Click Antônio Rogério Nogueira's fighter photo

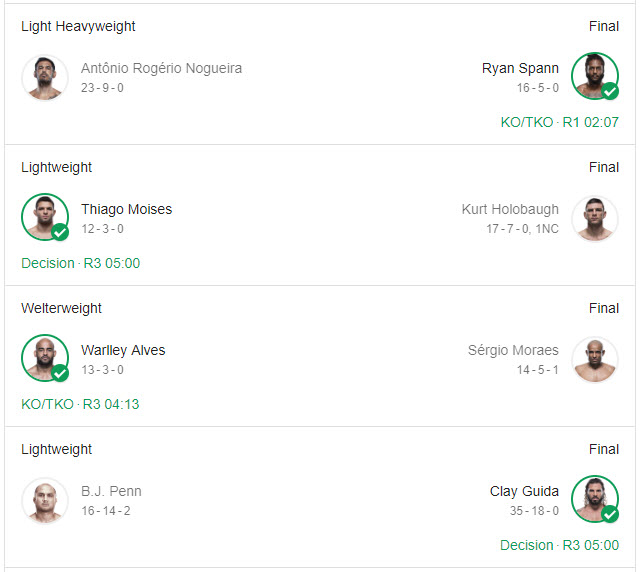[x=45, y=77]
